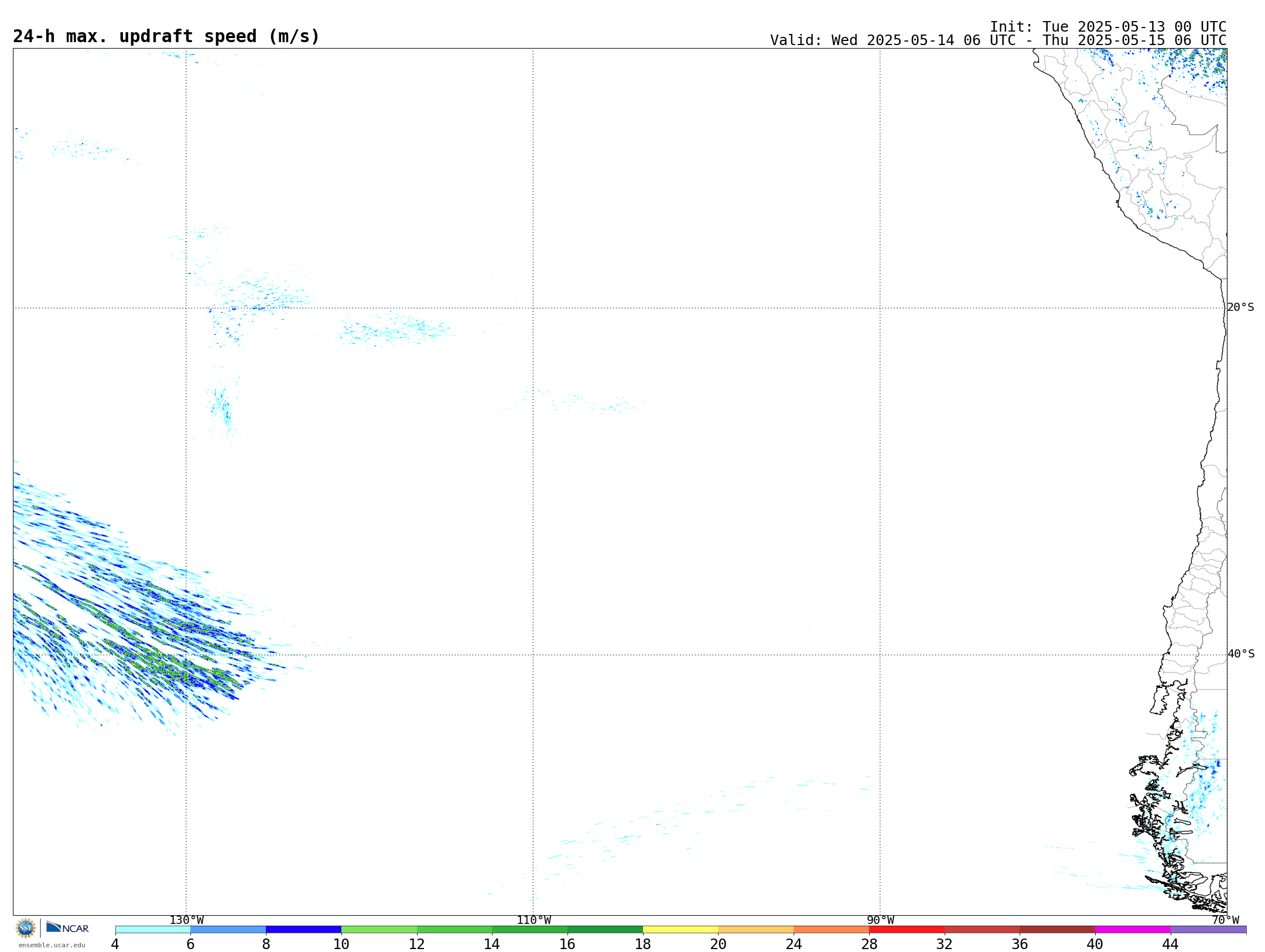Select the dark green 16–18 colorbar swatch
This screenshot has height=952, width=1265.
pos(606,930)
